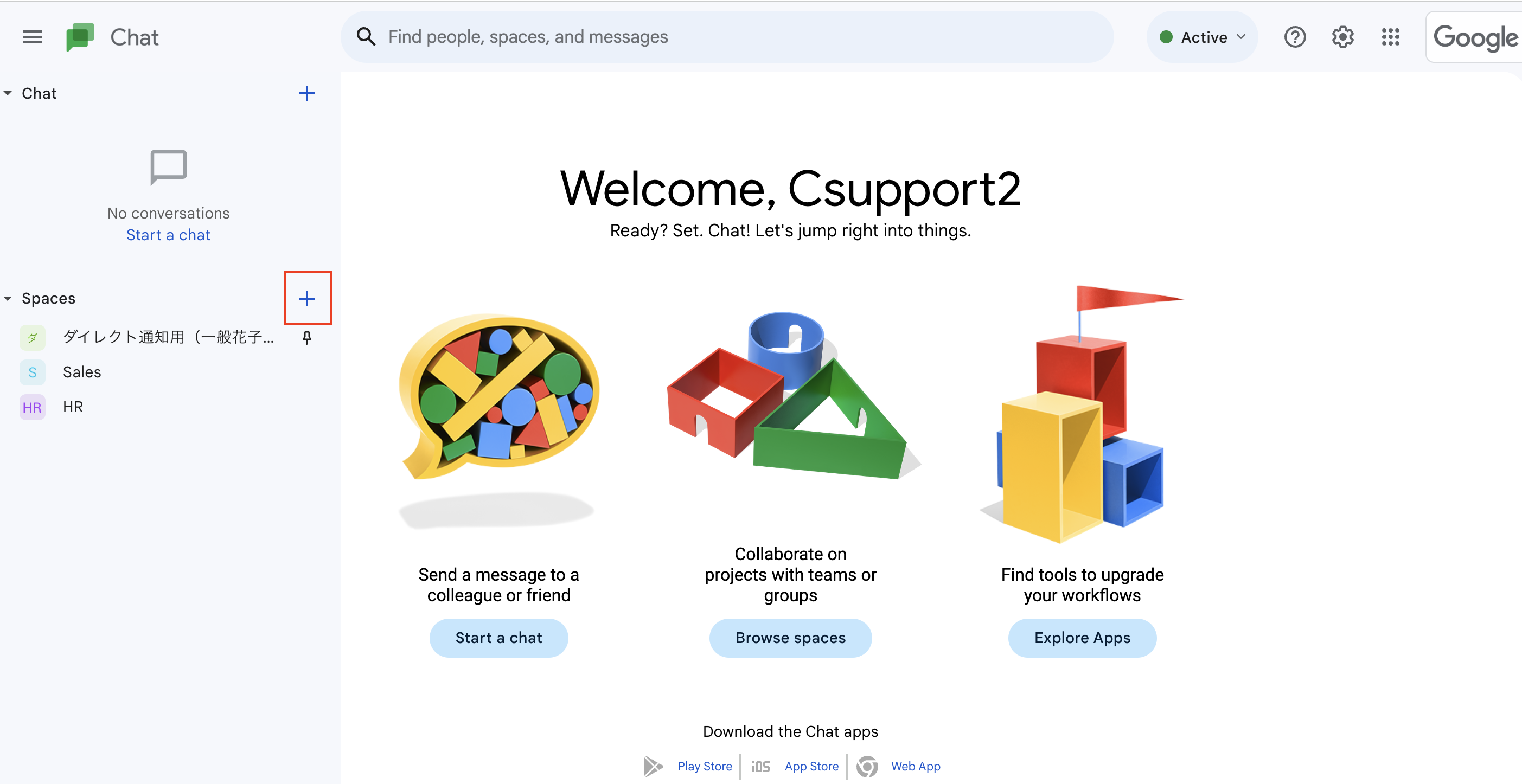Click the Google Chat logo
Viewport: 1522px width, 784px height.
(80, 37)
